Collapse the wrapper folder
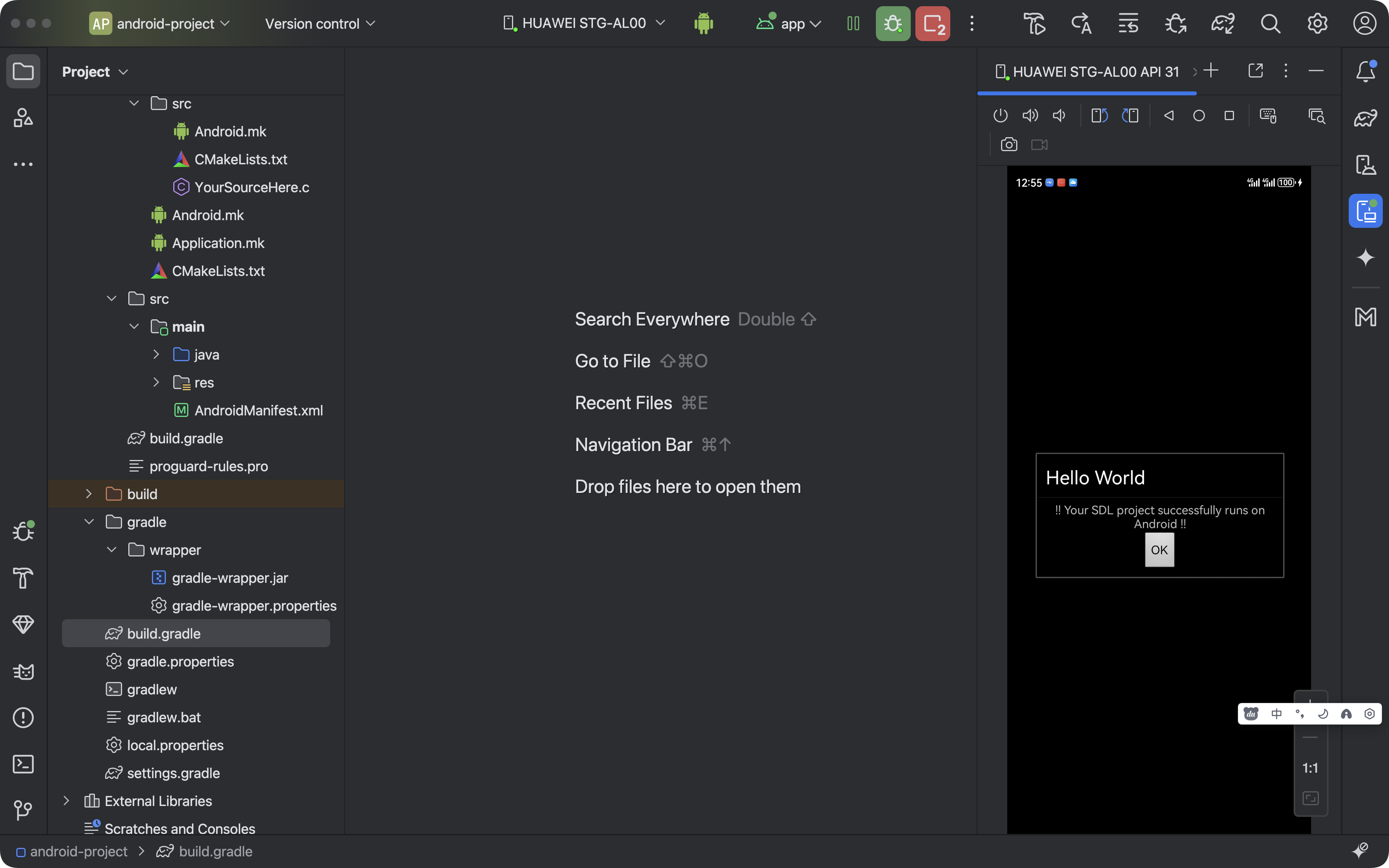1389x868 pixels. point(111,550)
